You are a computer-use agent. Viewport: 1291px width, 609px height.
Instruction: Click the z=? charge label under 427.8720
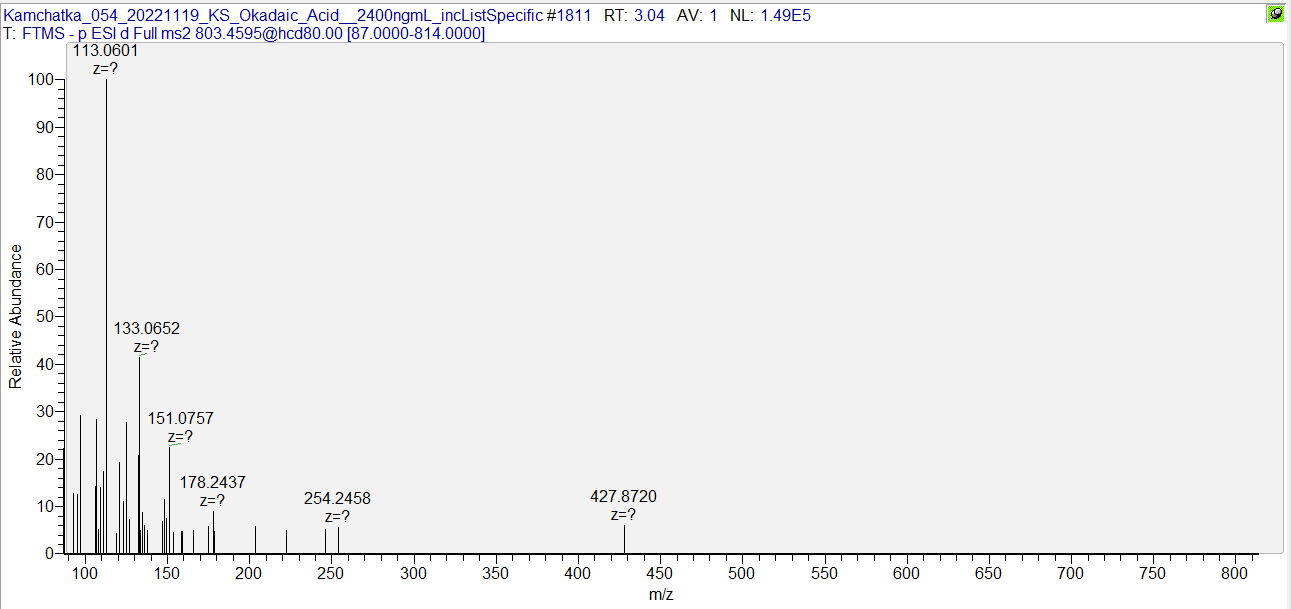pyautogui.click(x=623, y=515)
